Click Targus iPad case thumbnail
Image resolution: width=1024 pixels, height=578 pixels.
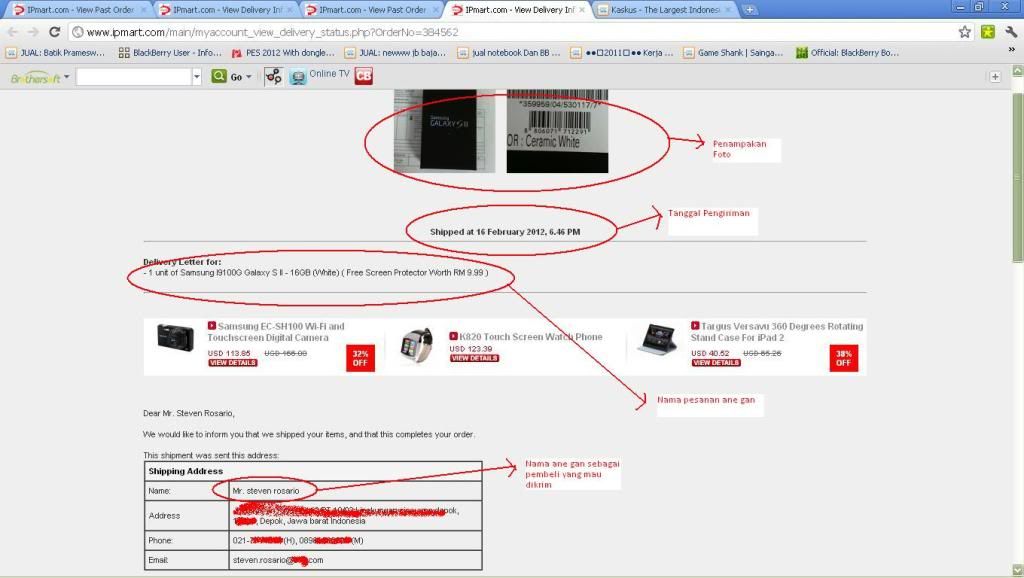coord(658,338)
